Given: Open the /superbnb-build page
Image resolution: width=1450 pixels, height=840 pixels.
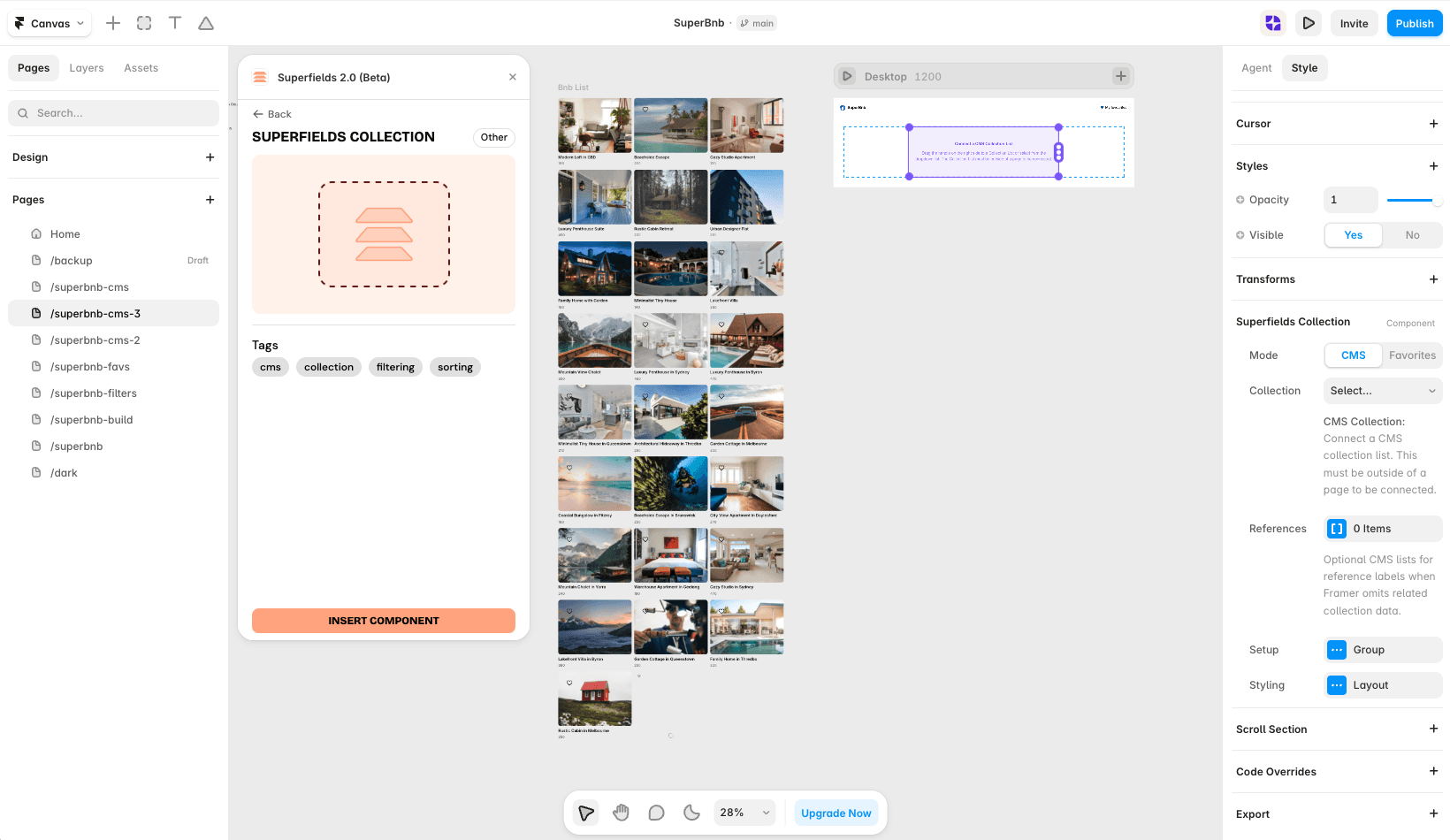Looking at the screenshot, I should point(114,420).
